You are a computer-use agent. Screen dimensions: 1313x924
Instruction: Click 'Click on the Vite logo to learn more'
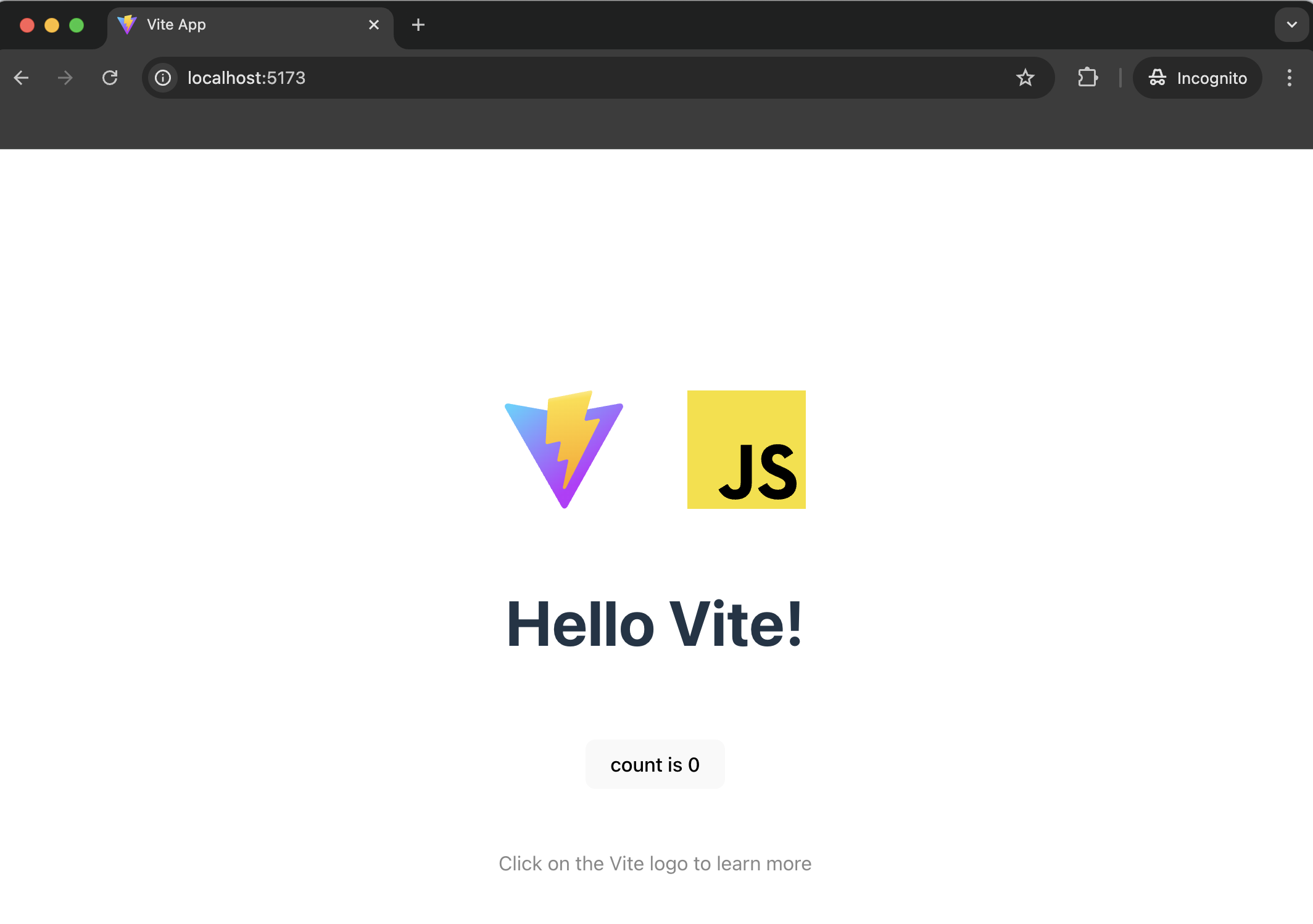655,864
